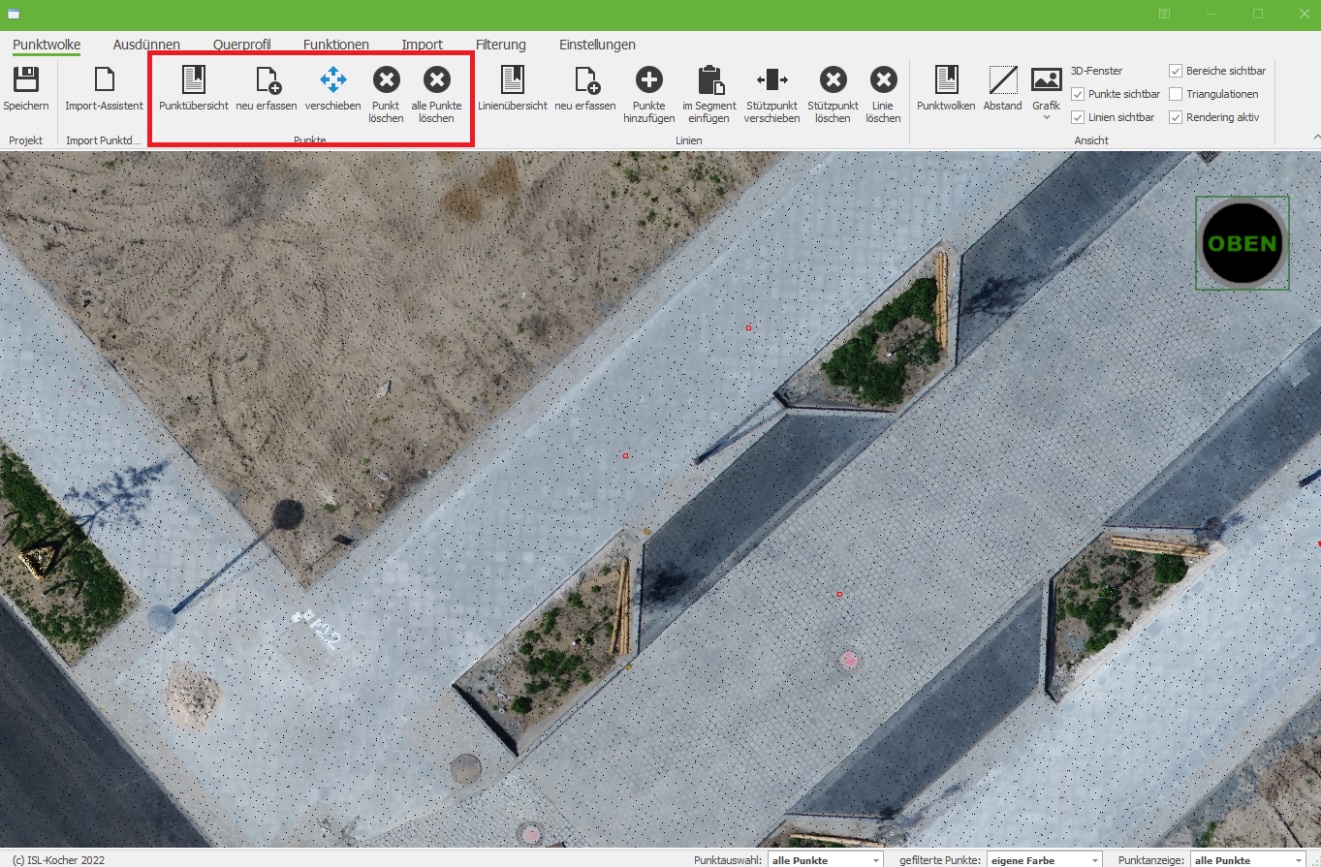Enable the Triangulationen checkbox
Viewport: 1321px width, 867px height.
[1176, 94]
